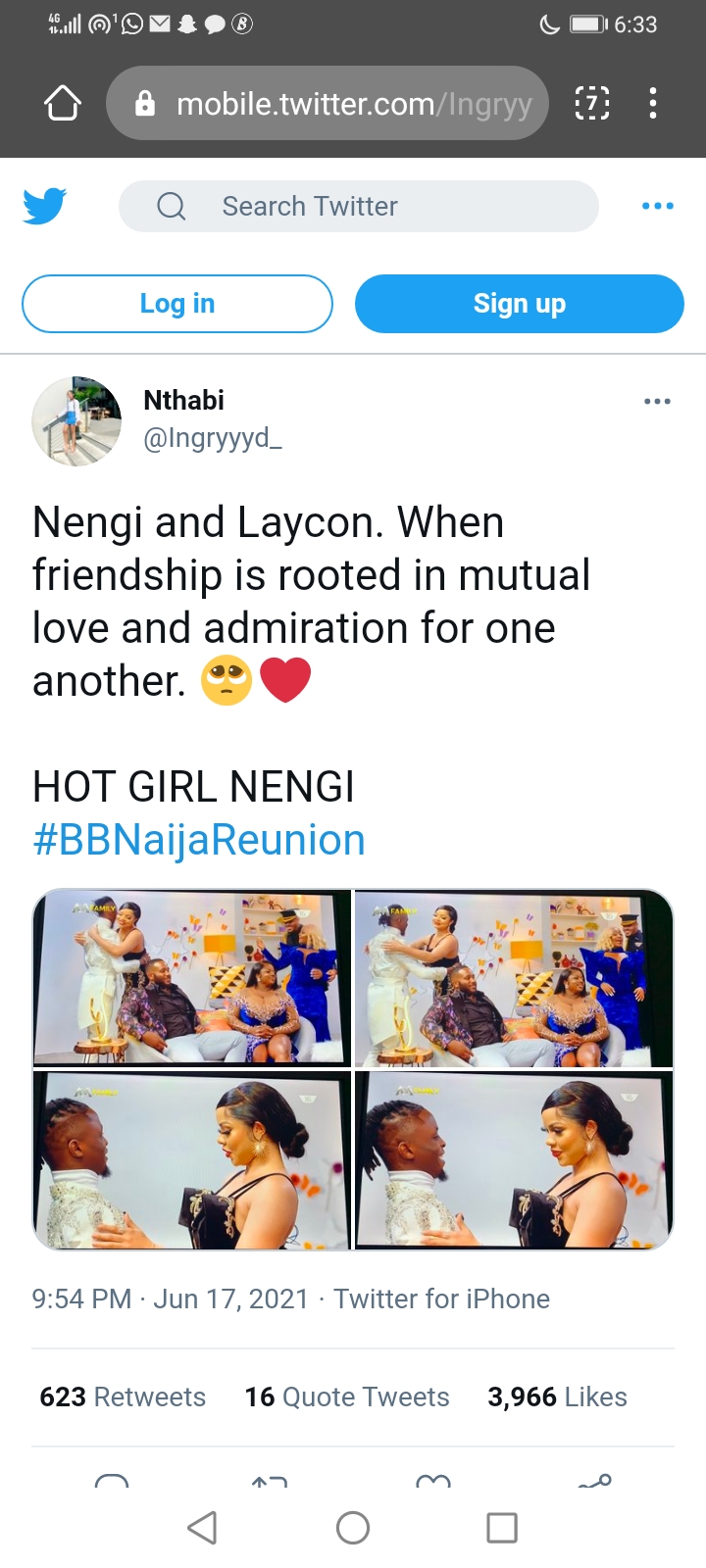Tap the Android recent apps square icon
This screenshot has height=1568, width=706.
(502, 1527)
